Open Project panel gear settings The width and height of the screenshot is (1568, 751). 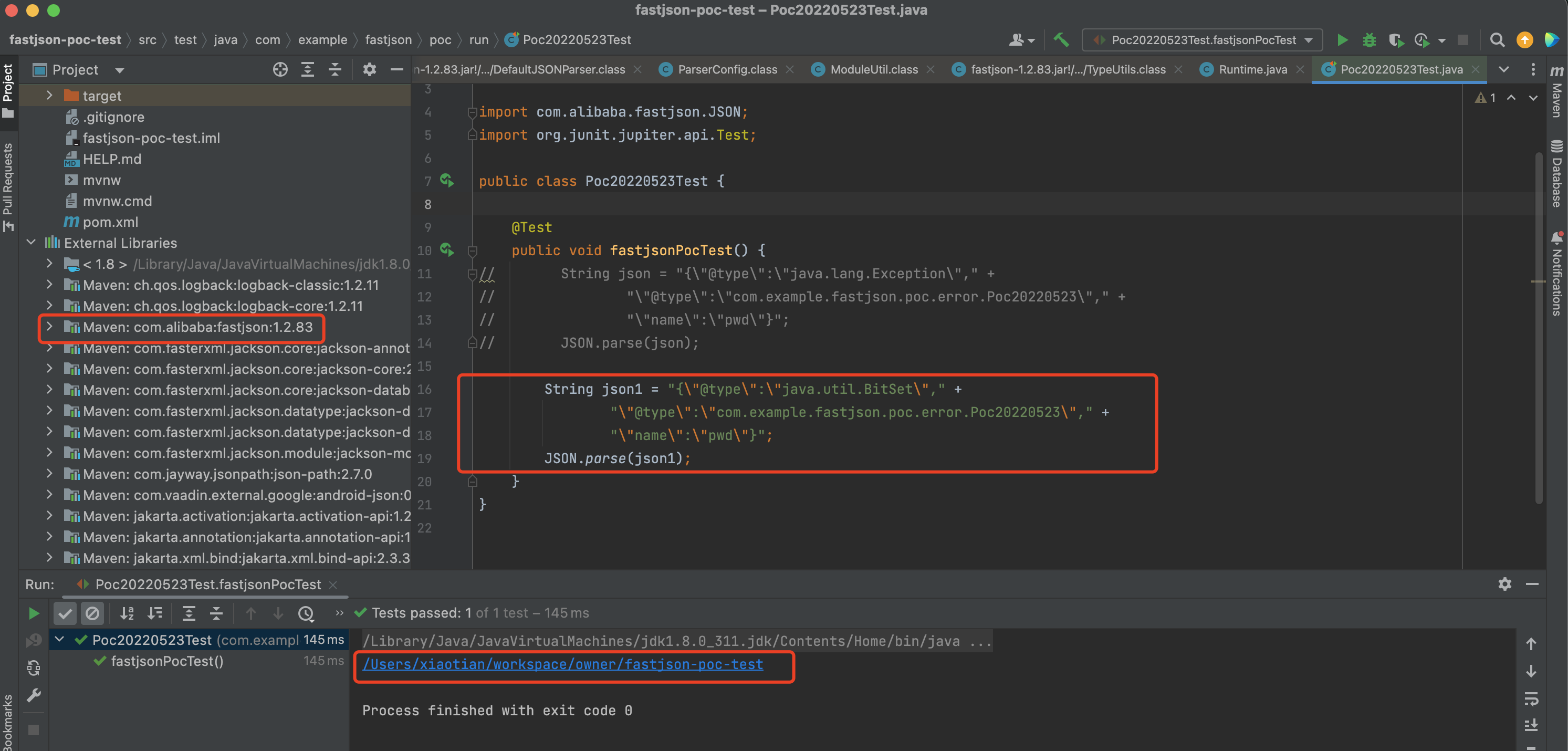tap(369, 69)
